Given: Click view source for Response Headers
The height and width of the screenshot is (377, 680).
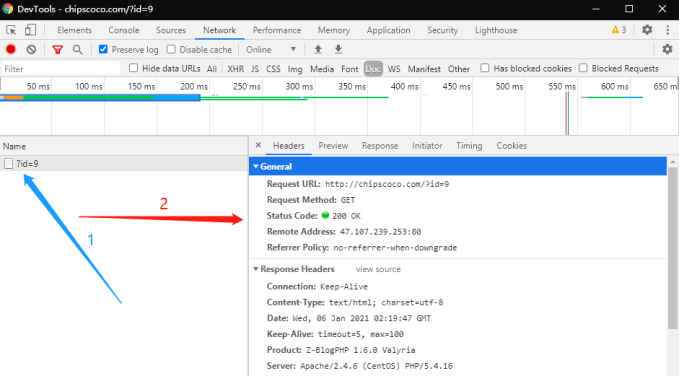Looking at the screenshot, I should pyautogui.click(x=378, y=269).
